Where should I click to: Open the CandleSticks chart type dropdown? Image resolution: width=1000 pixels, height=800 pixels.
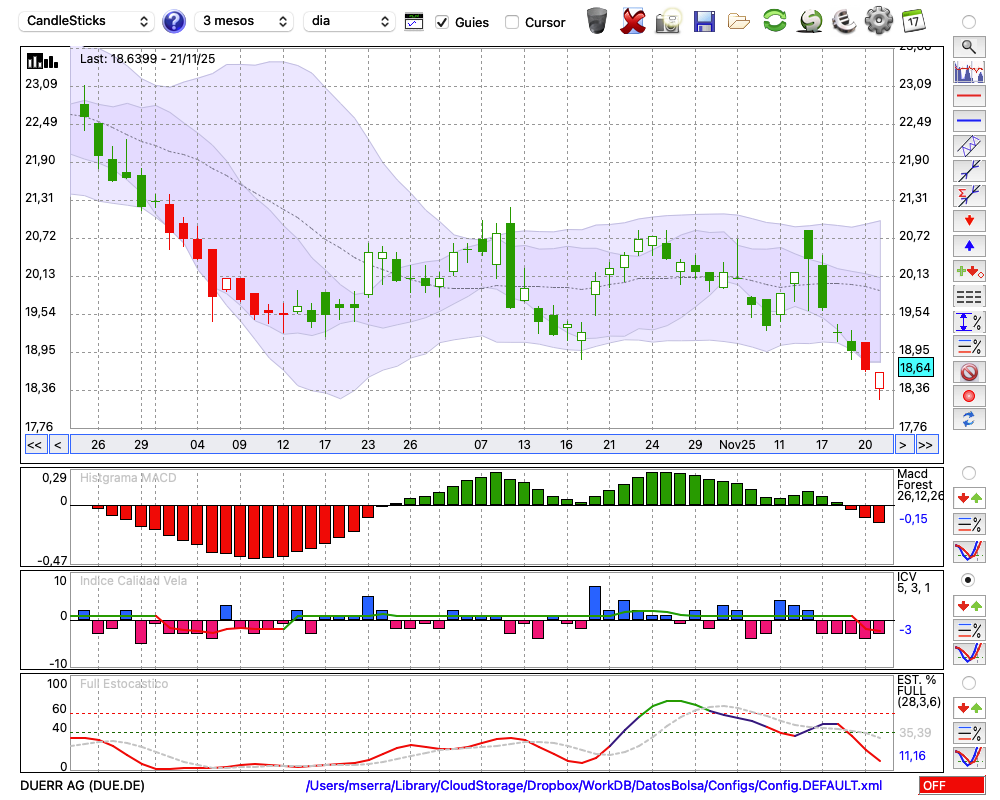(88, 21)
